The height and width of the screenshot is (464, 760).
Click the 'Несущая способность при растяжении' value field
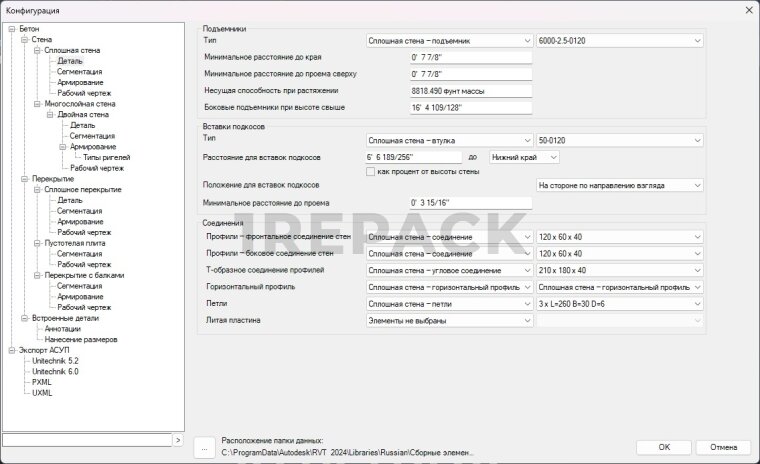(470, 90)
